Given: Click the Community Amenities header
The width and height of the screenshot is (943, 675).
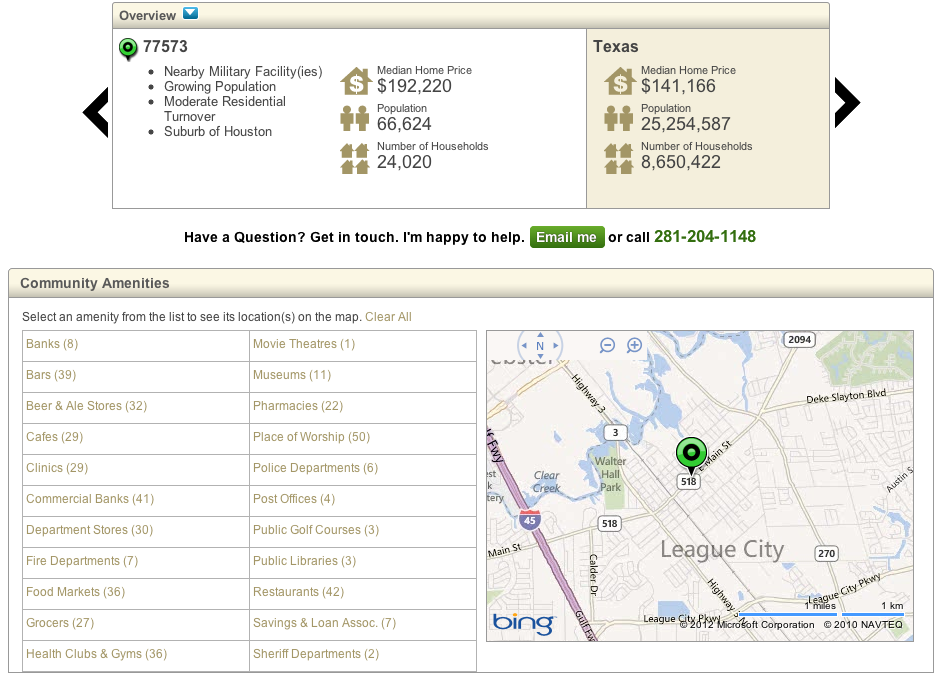Looking at the screenshot, I should click(x=471, y=283).
